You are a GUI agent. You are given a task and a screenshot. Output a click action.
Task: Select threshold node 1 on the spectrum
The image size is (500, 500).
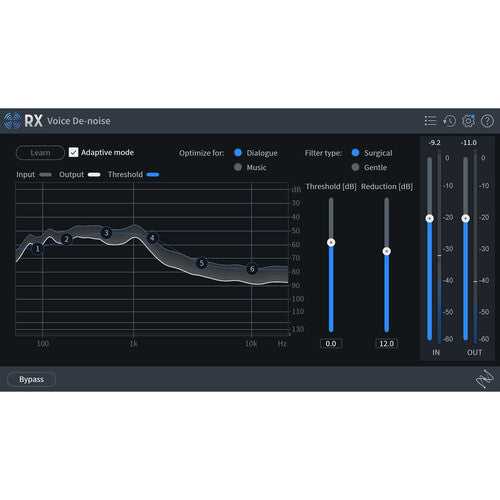click(38, 249)
